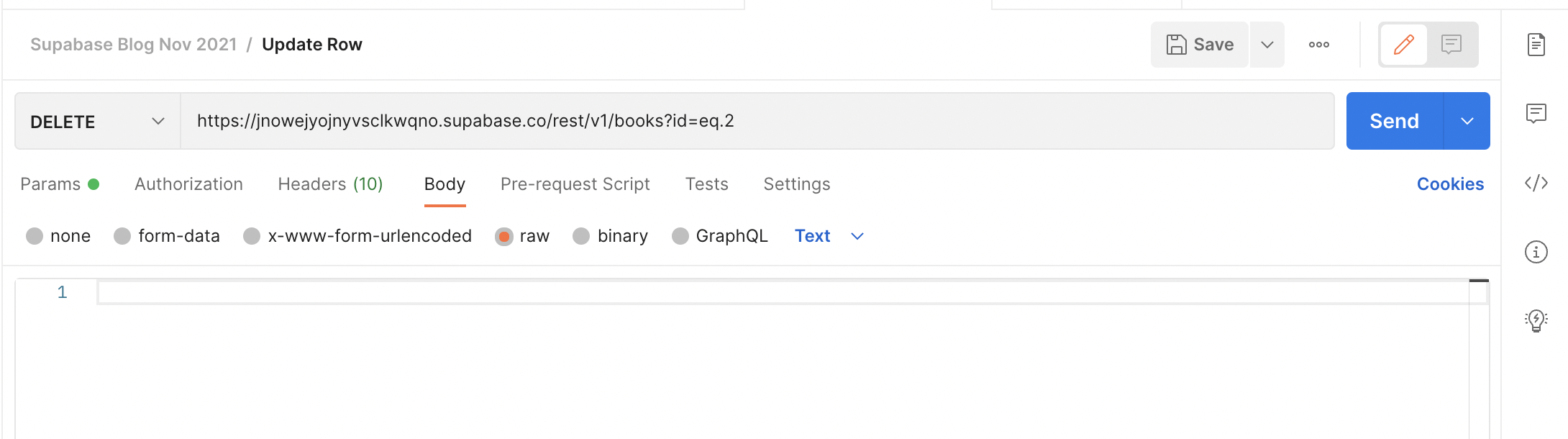Open the Code snippet icon in sidebar
Screen dimensions: 1568x439
click(1536, 183)
